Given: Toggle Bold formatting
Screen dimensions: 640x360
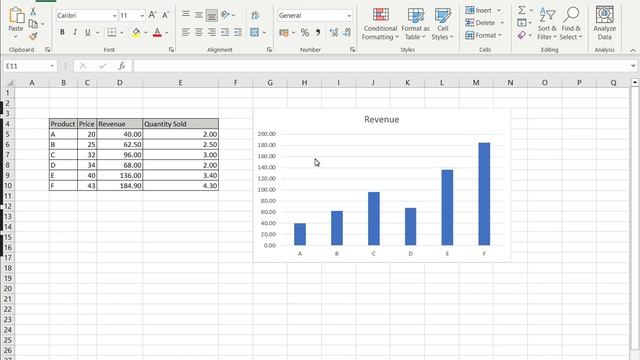Looking at the screenshot, I should [62, 32].
